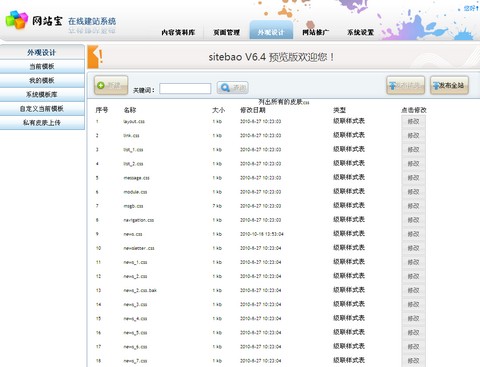480x367 pixels.
Task: Click the file name layout.css
Action: (x=134, y=122)
